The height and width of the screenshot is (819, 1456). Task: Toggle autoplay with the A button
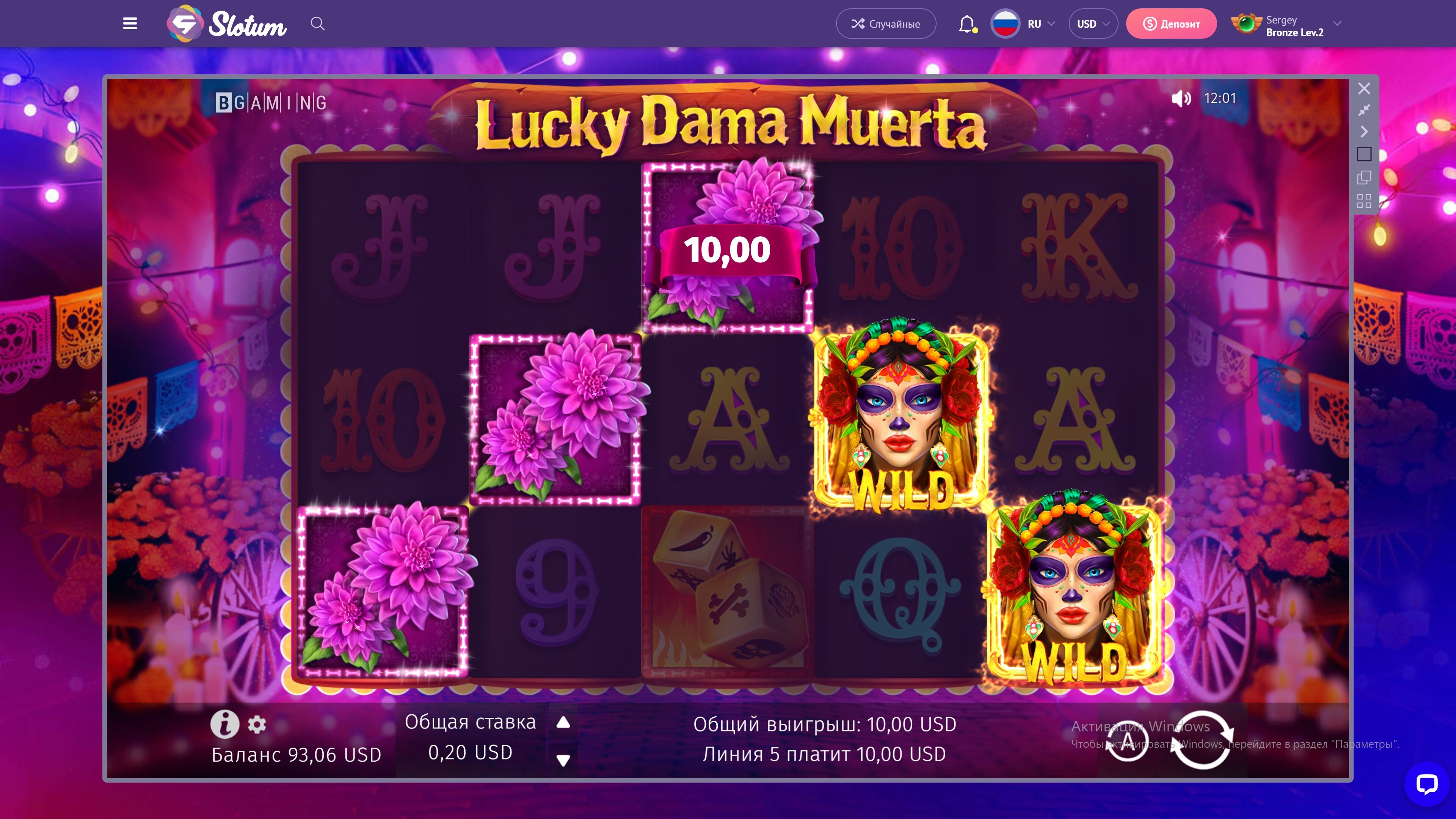(1127, 741)
